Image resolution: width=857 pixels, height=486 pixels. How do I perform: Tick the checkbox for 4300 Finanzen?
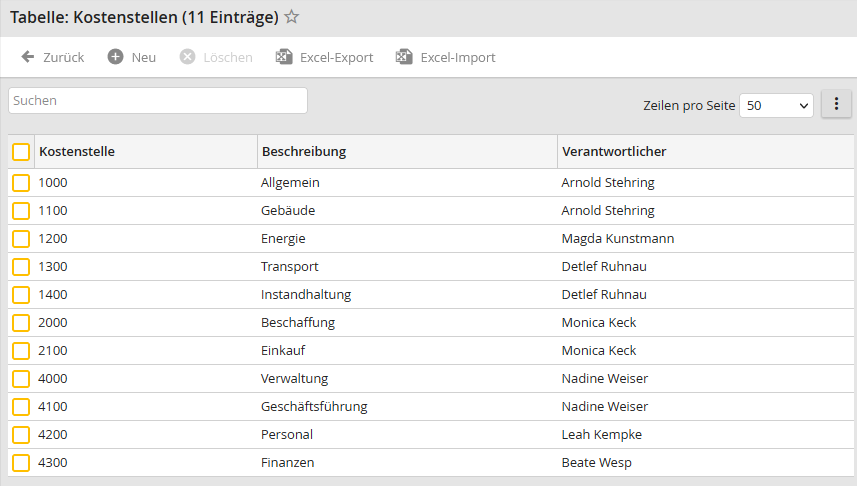point(21,463)
